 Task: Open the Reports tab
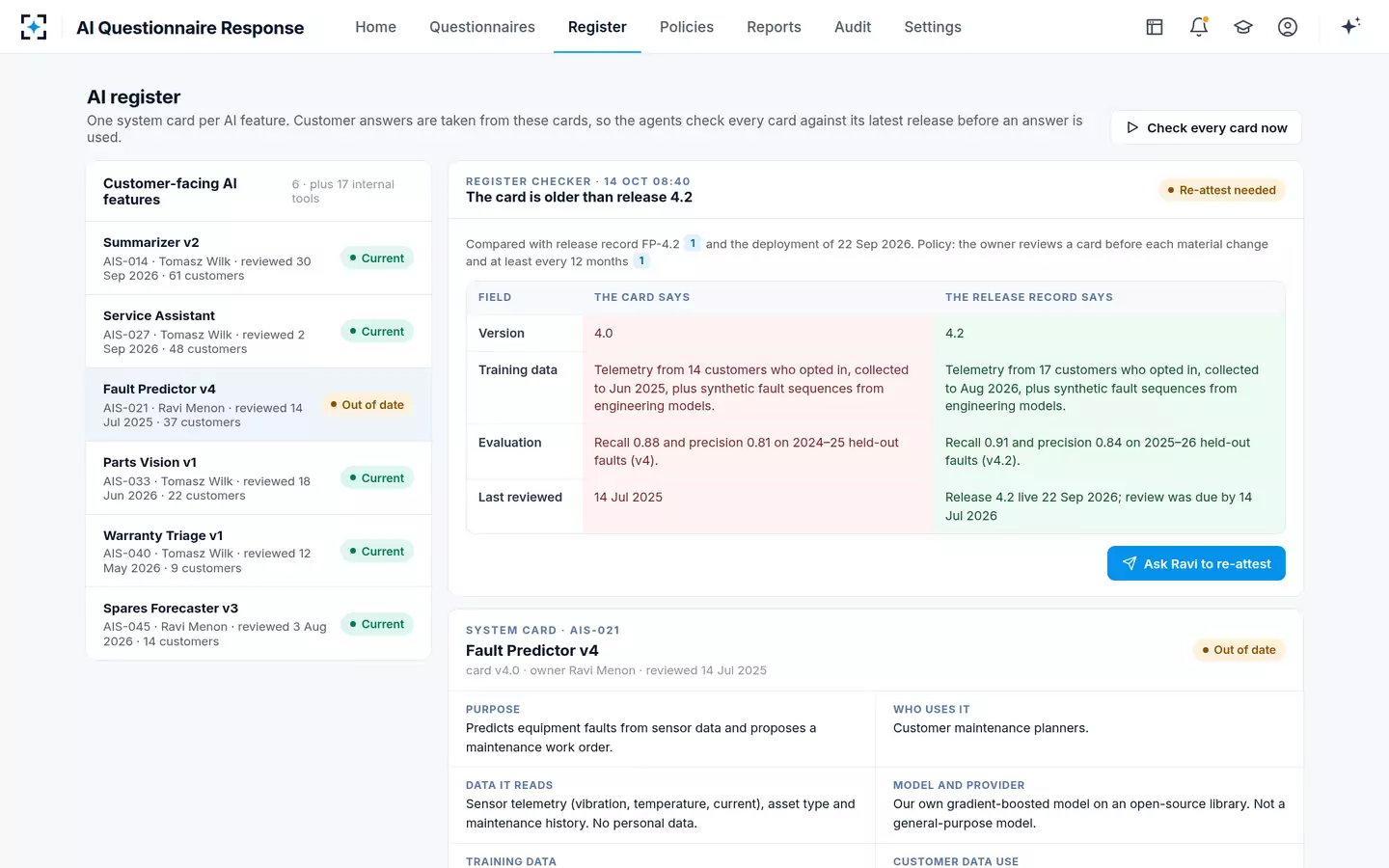click(x=774, y=27)
